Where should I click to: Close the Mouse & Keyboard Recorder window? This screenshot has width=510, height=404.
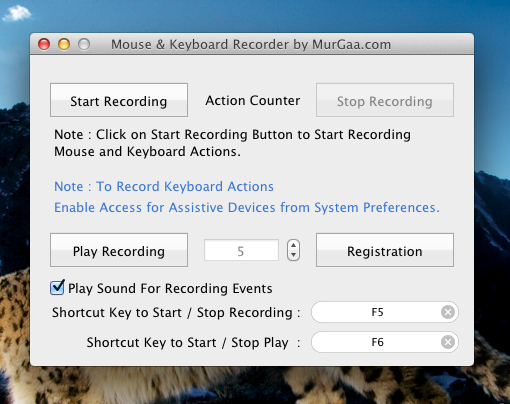[44, 44]
